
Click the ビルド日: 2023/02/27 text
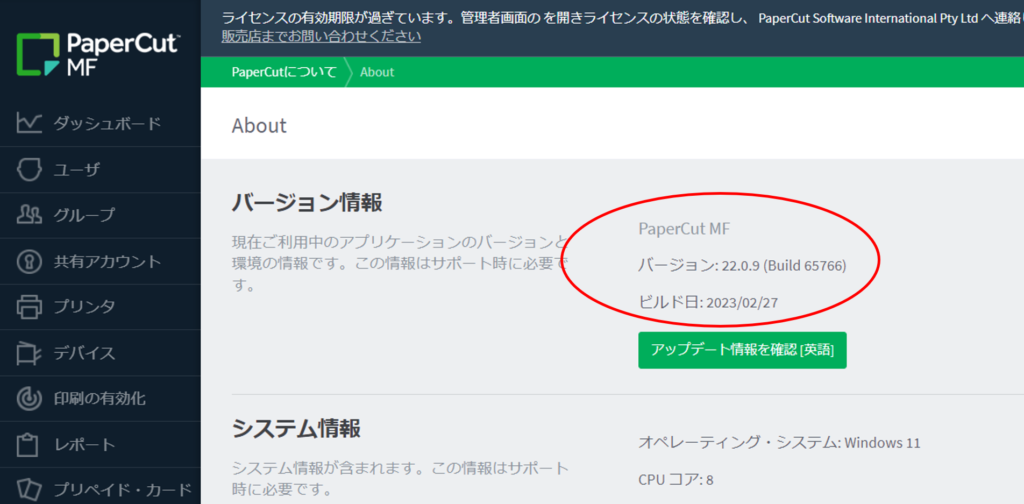pyautogui.click(x=707, y=302)
